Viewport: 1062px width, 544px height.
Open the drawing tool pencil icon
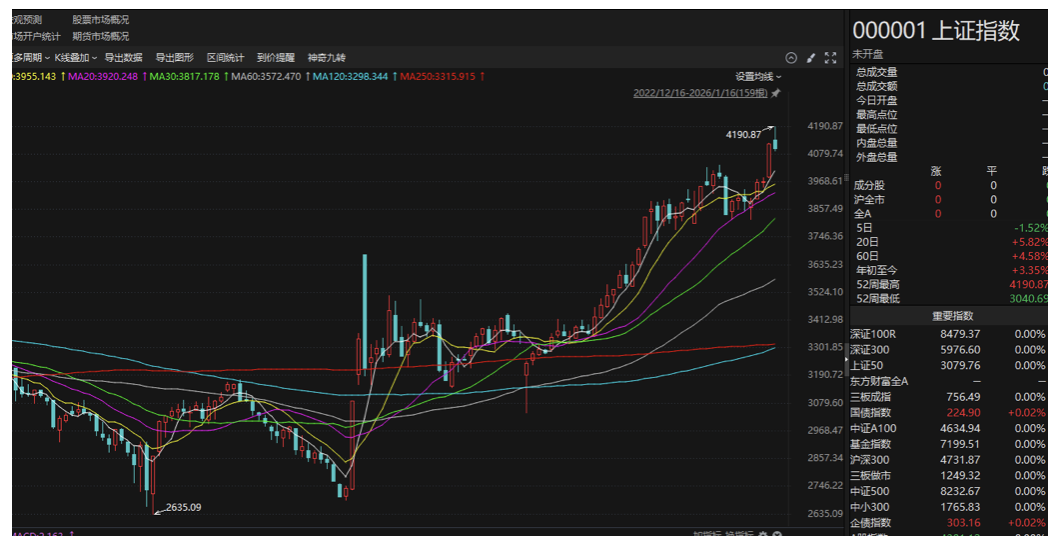[811, 58]
